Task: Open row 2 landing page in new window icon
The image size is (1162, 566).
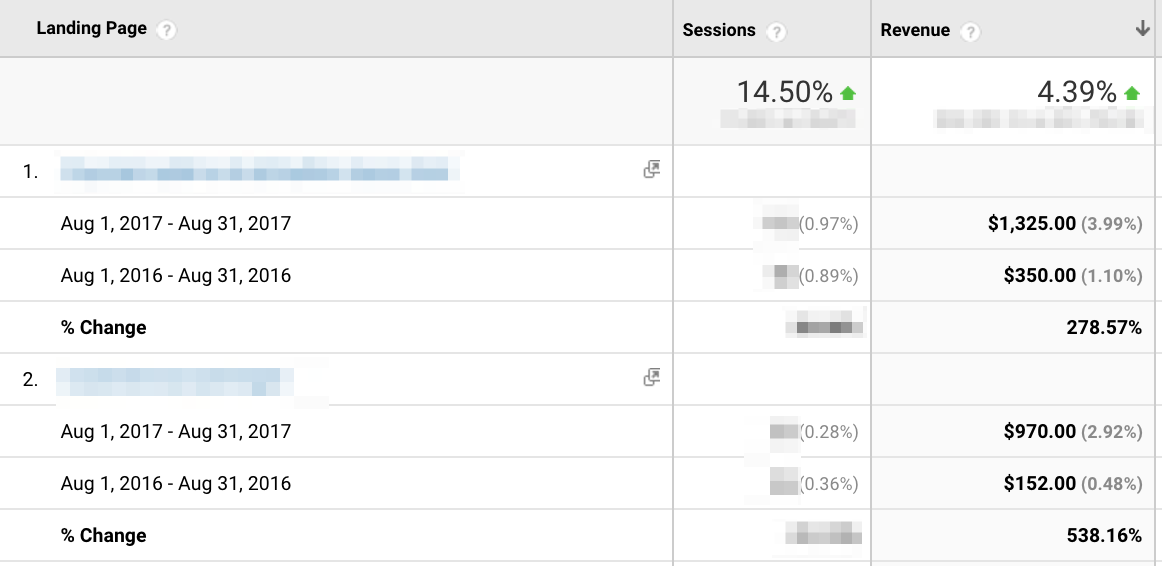Action: point(652,378)
